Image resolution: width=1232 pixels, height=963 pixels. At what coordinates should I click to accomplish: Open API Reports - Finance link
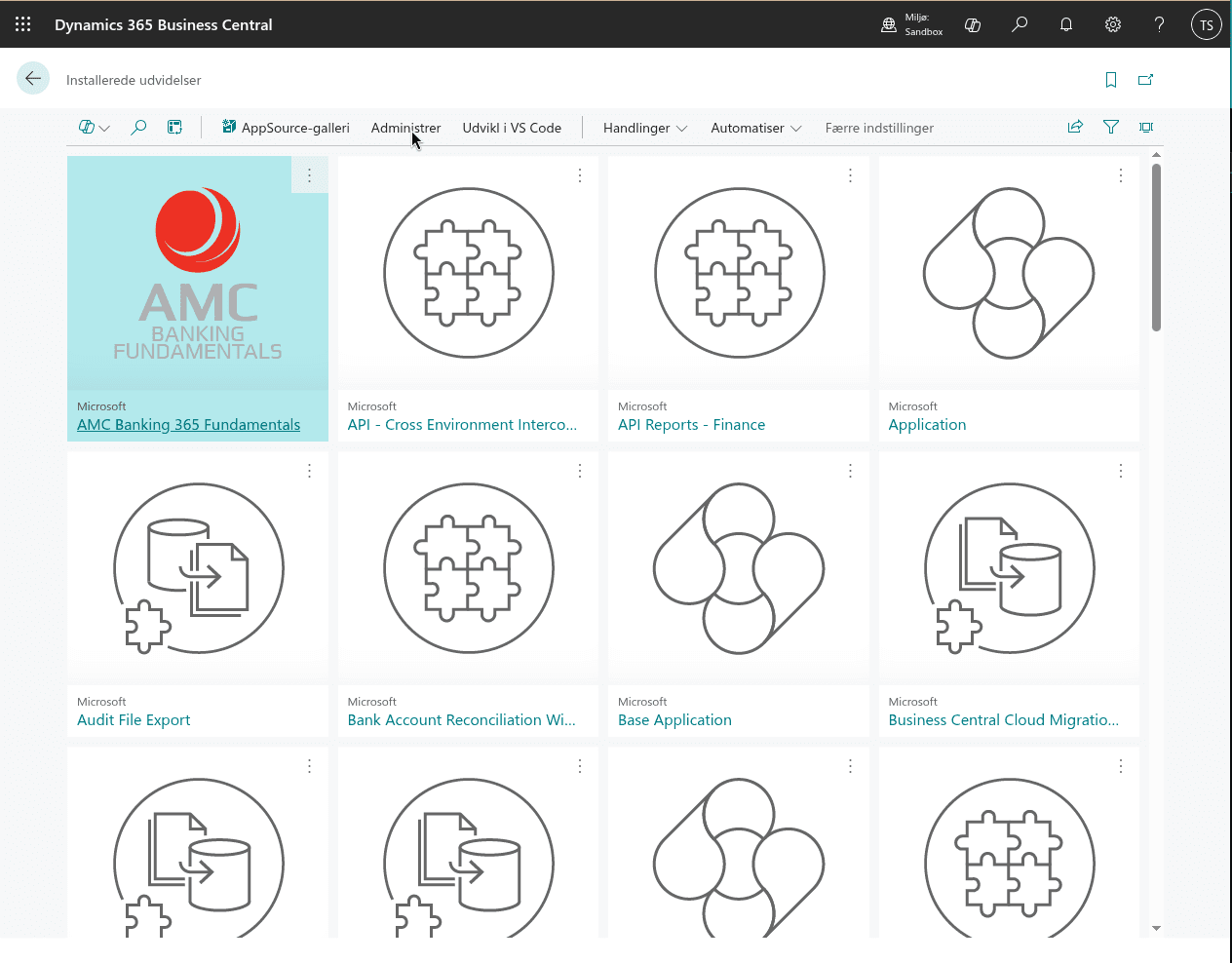tap(691, 425)
